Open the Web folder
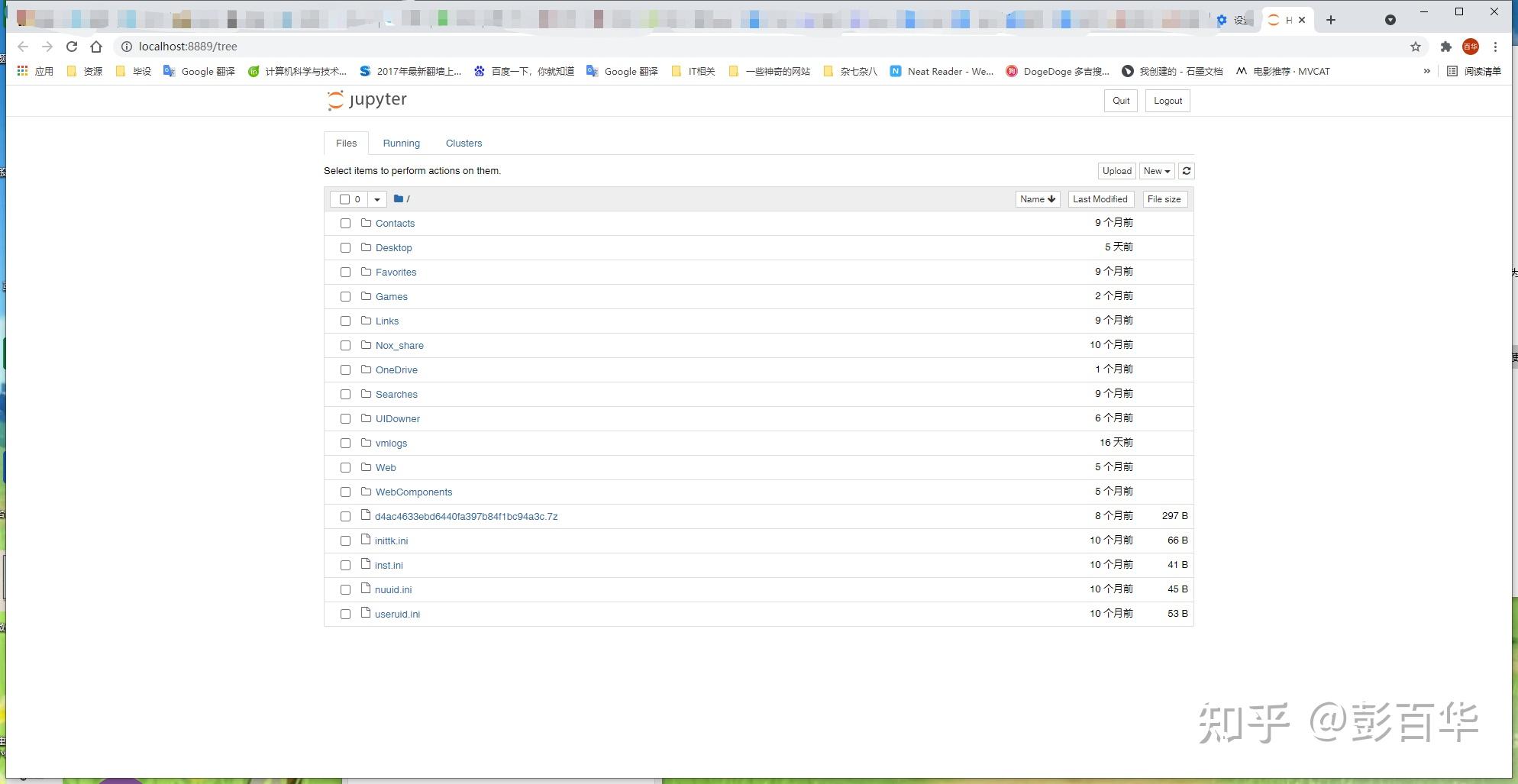The width and height of the screenshot is (1518, 784). (386, 468)
